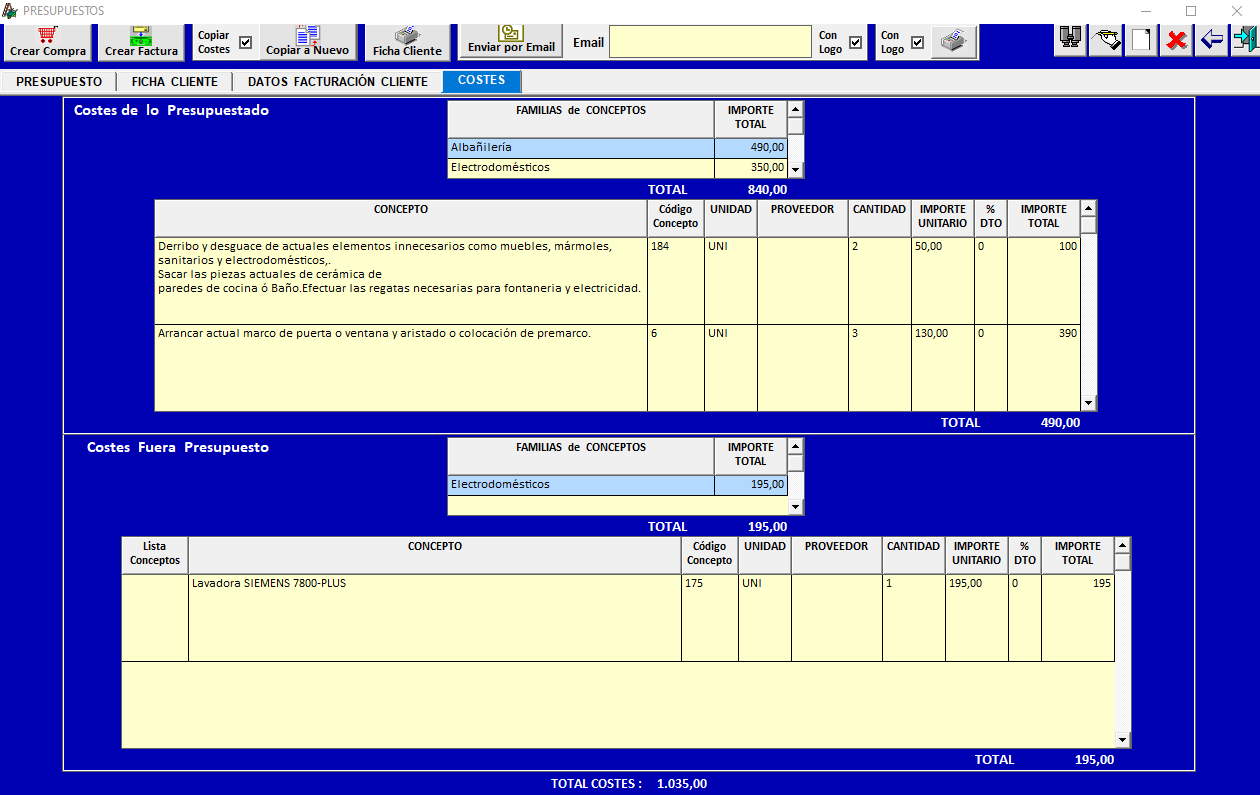Click the binoculars search icon
This screenshot has width=1260, height=795.
pyautogui.click(x=1072, y=41)
